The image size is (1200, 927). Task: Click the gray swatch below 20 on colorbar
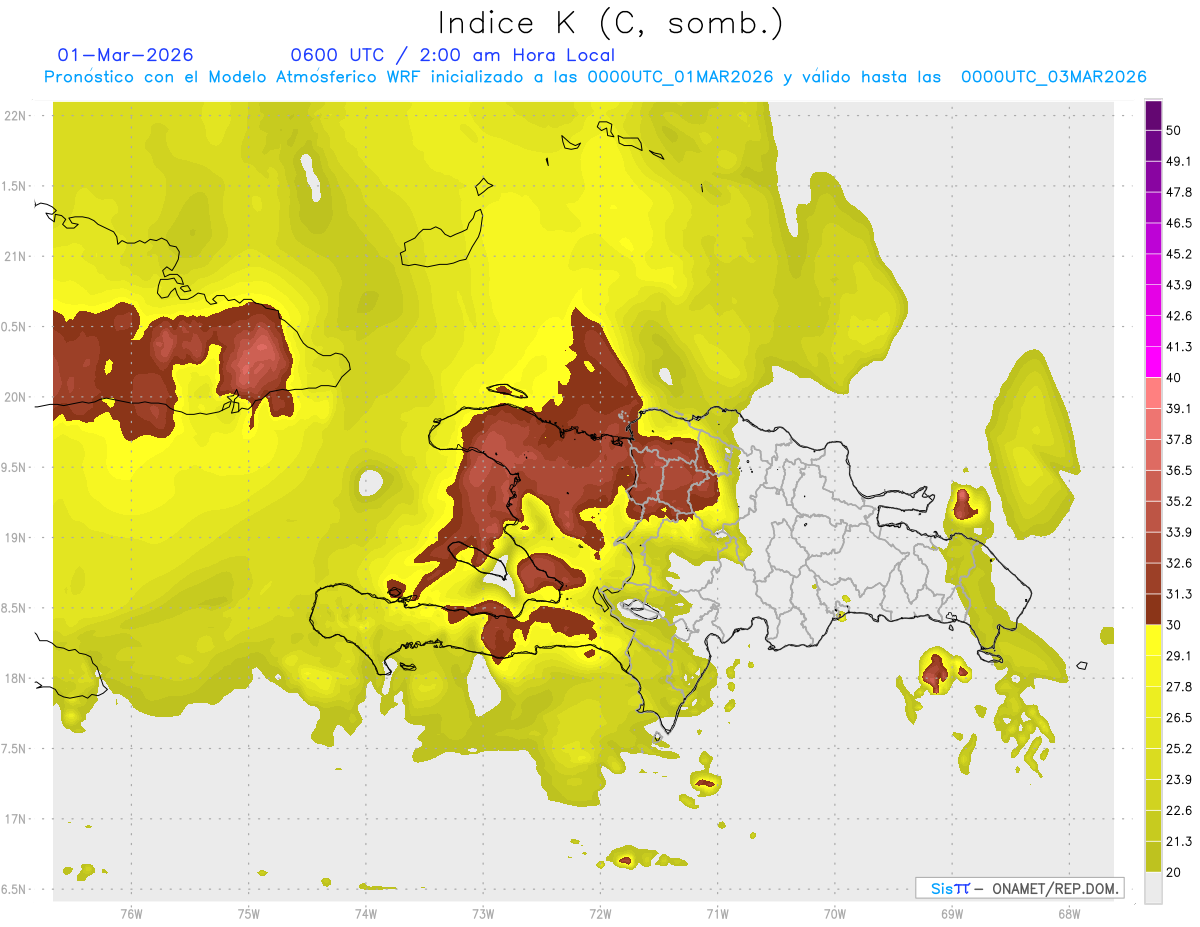[x=1154, y=888]
